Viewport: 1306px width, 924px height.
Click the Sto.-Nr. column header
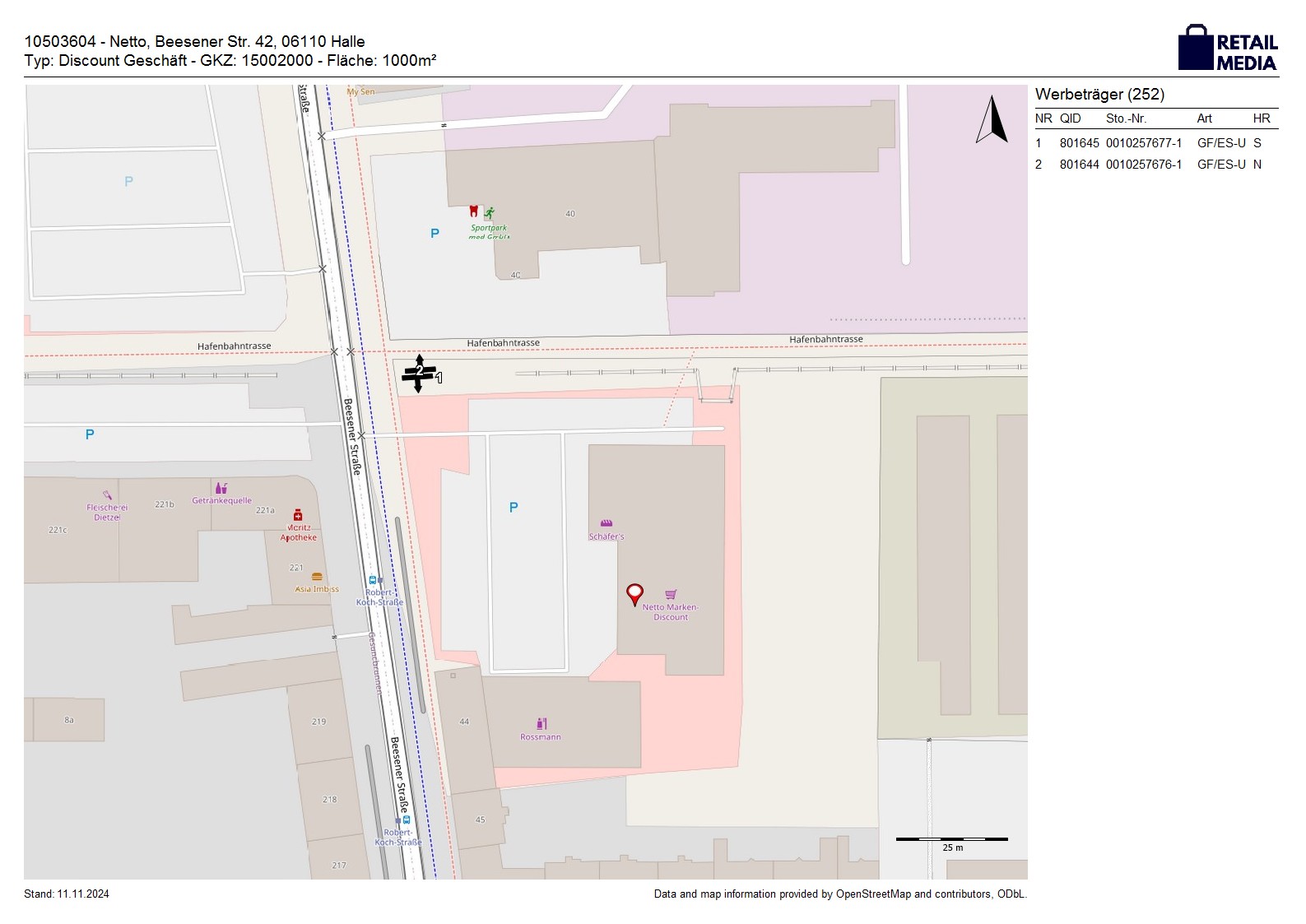pos(1126,118)
